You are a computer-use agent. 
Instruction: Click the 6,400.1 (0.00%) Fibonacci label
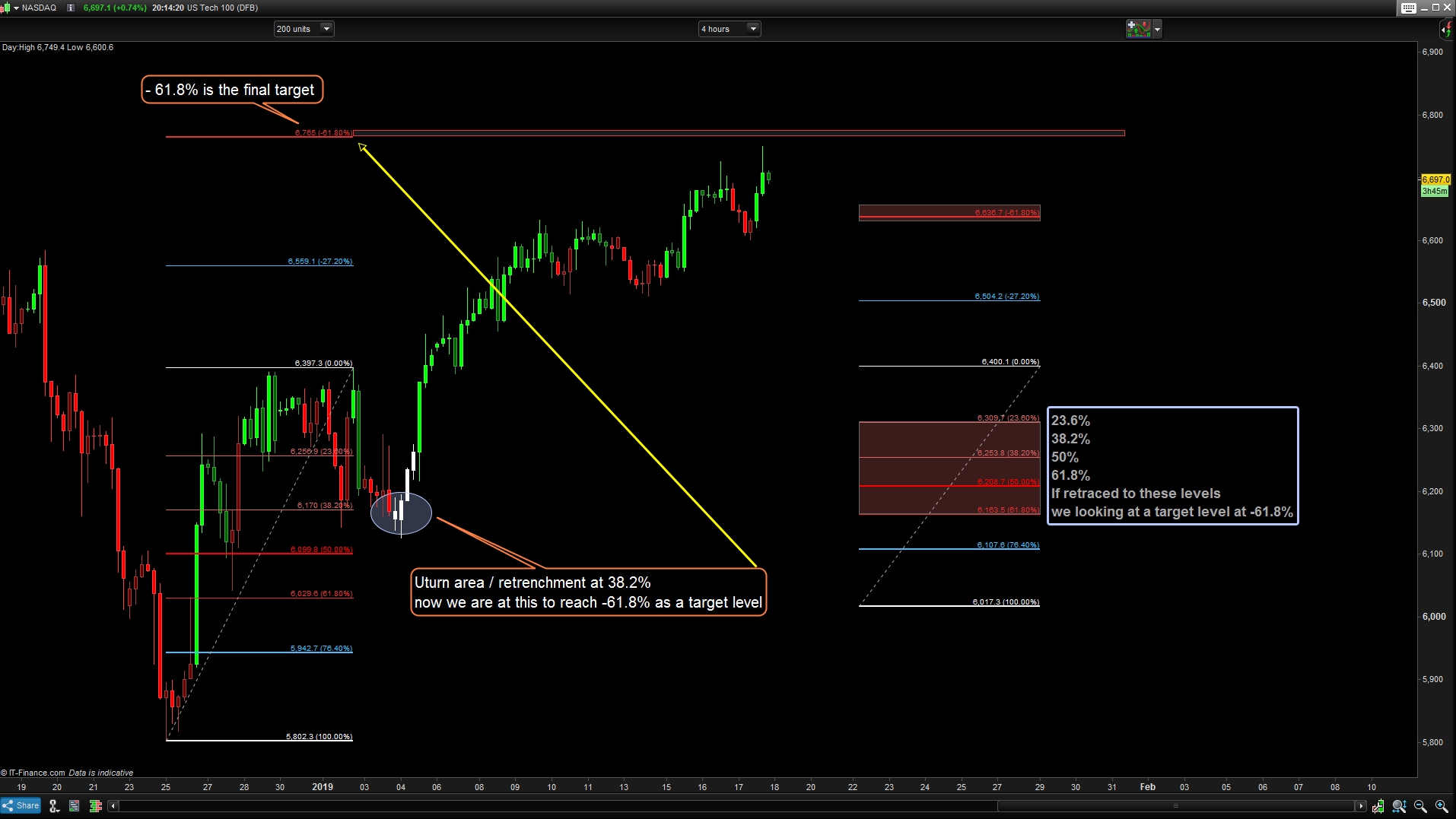[x=1010, y=362]
